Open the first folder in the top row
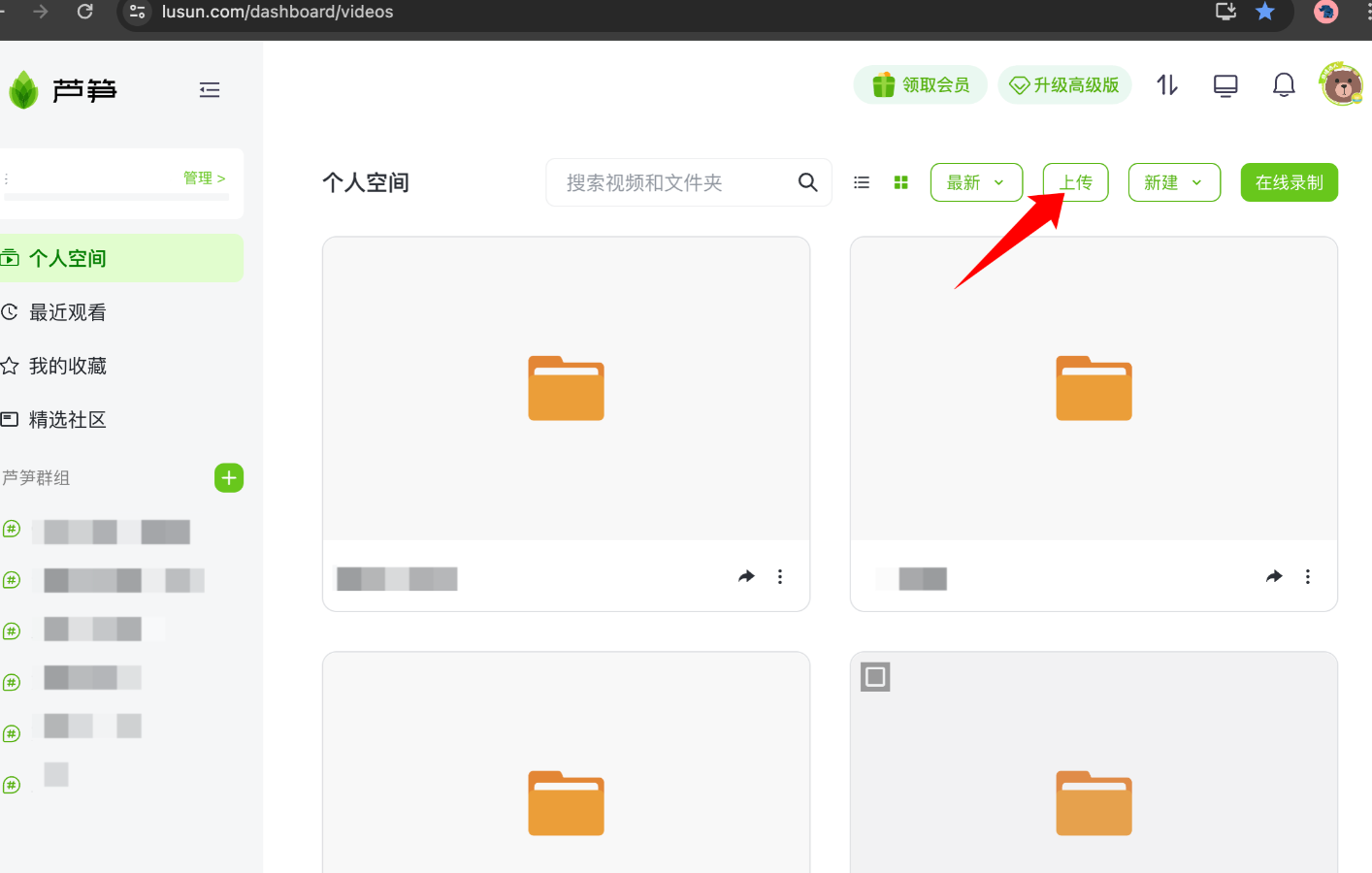 click(x=566, y=389)
